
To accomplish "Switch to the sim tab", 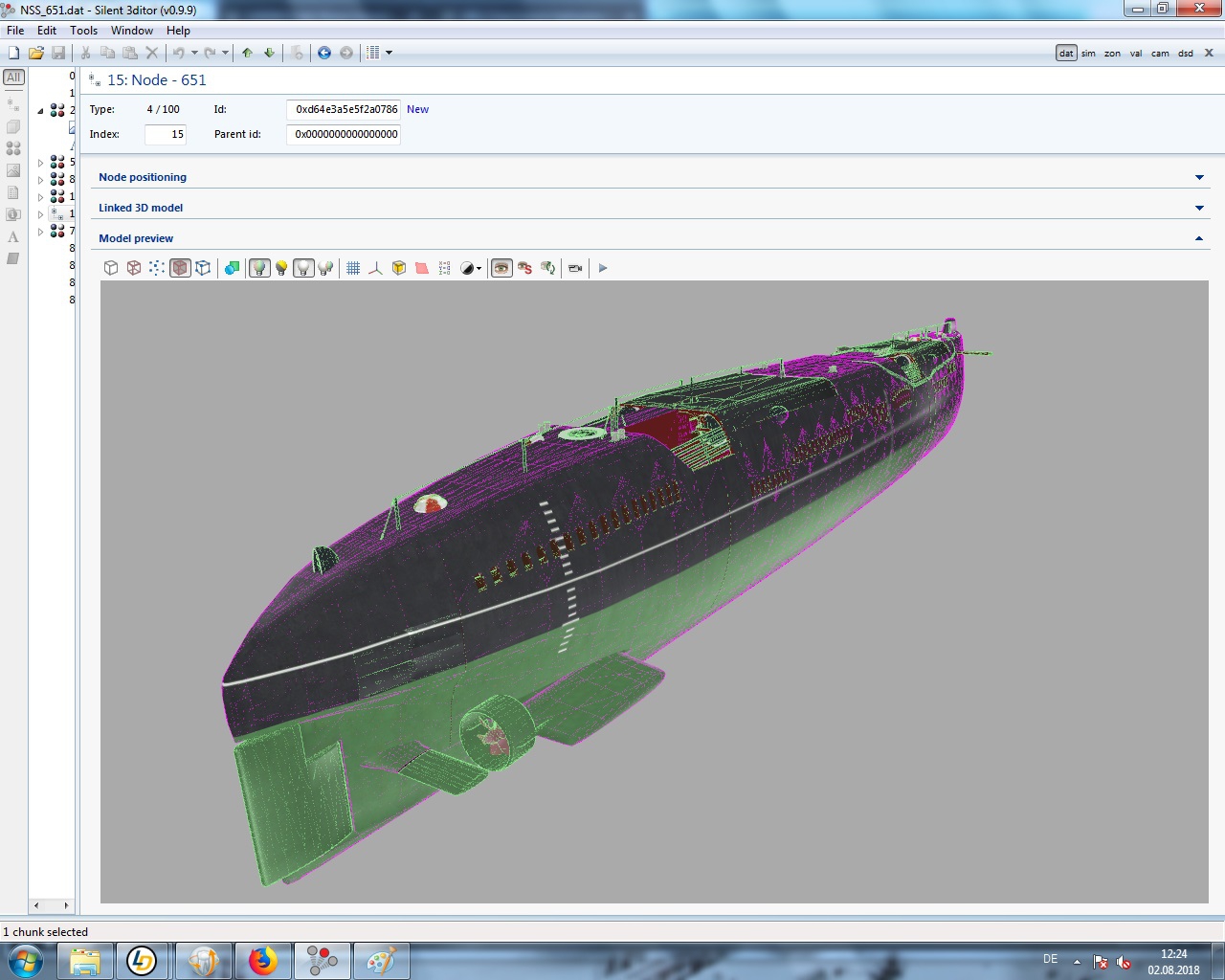I will coord(1088,54).
